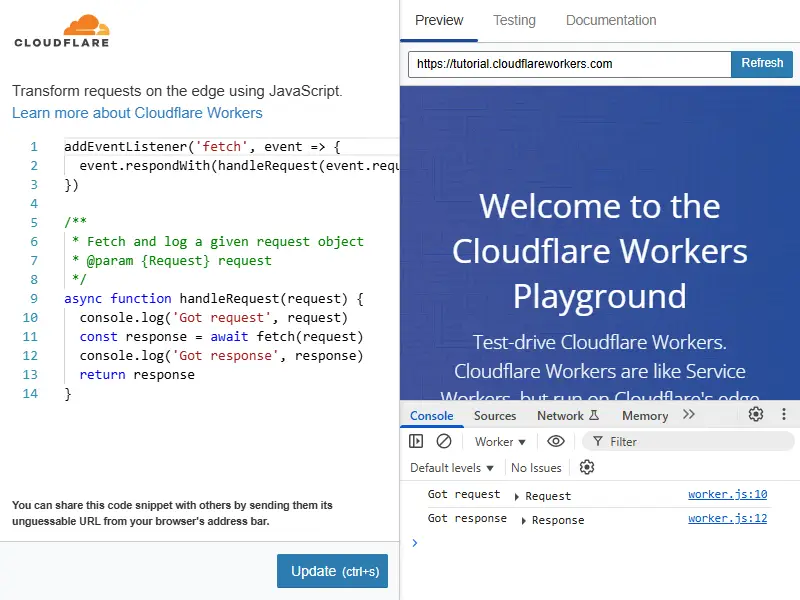Click the Refresh button

click(x=762, y=64)
